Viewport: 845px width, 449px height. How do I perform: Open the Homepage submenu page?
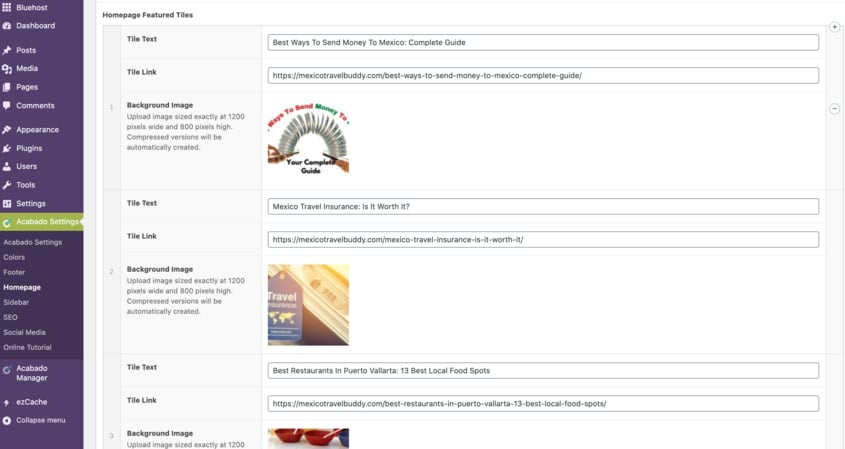point(22,288)
